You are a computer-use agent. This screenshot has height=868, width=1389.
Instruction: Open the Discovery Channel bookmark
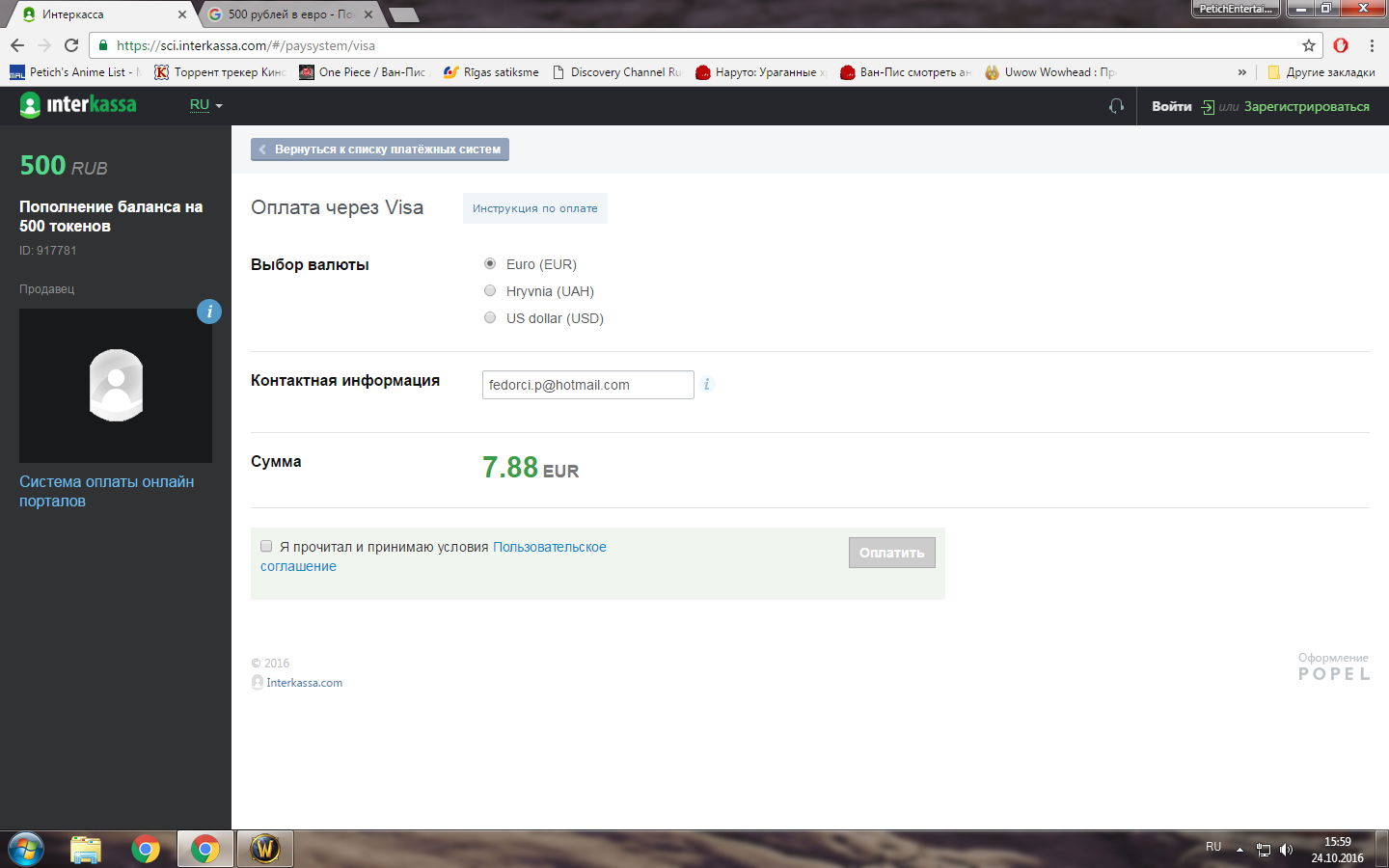tap(617, 72)
